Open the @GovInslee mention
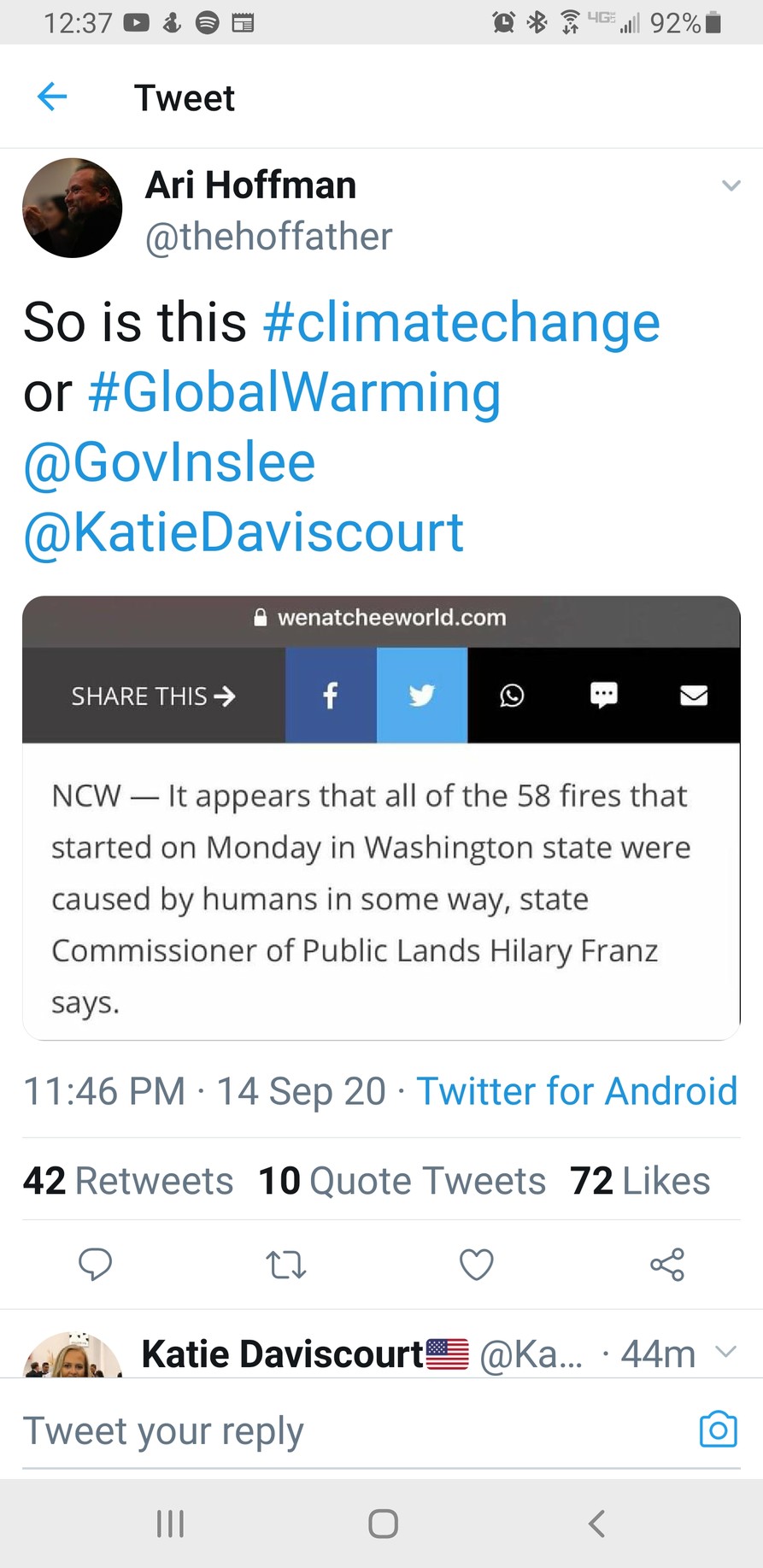Screen dimensions: 763x1568 tap(169, 462)
